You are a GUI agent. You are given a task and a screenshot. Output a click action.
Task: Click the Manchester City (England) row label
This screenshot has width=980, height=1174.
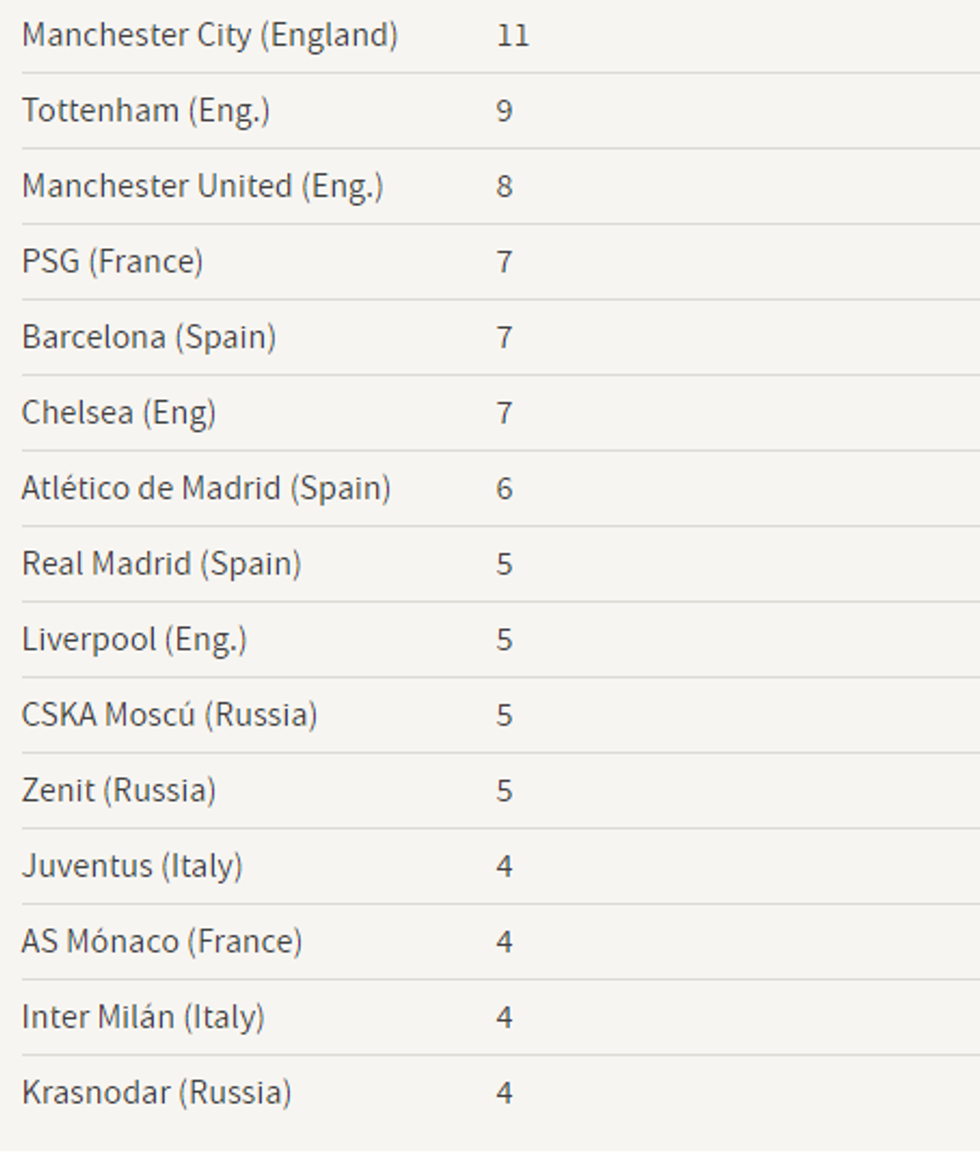[x=210, y=36]
